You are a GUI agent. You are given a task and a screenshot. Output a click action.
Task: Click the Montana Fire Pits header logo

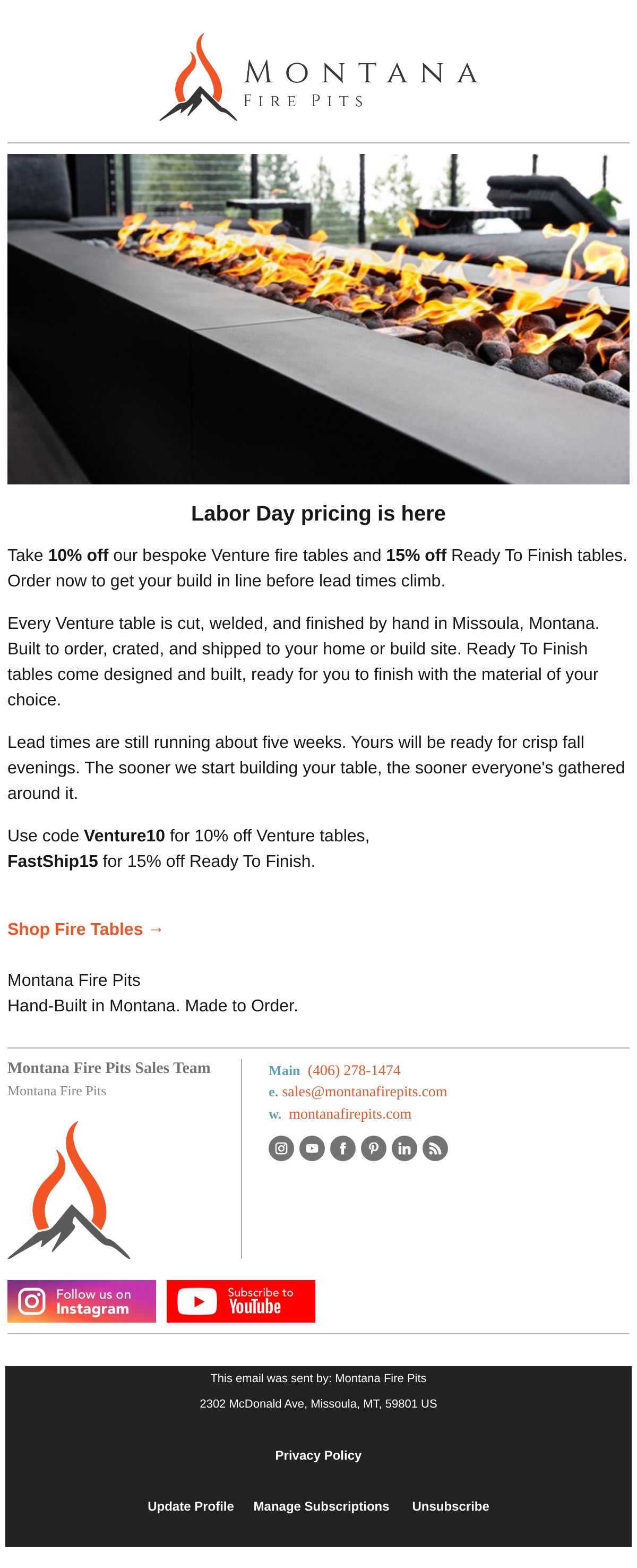tap(318, 78)
